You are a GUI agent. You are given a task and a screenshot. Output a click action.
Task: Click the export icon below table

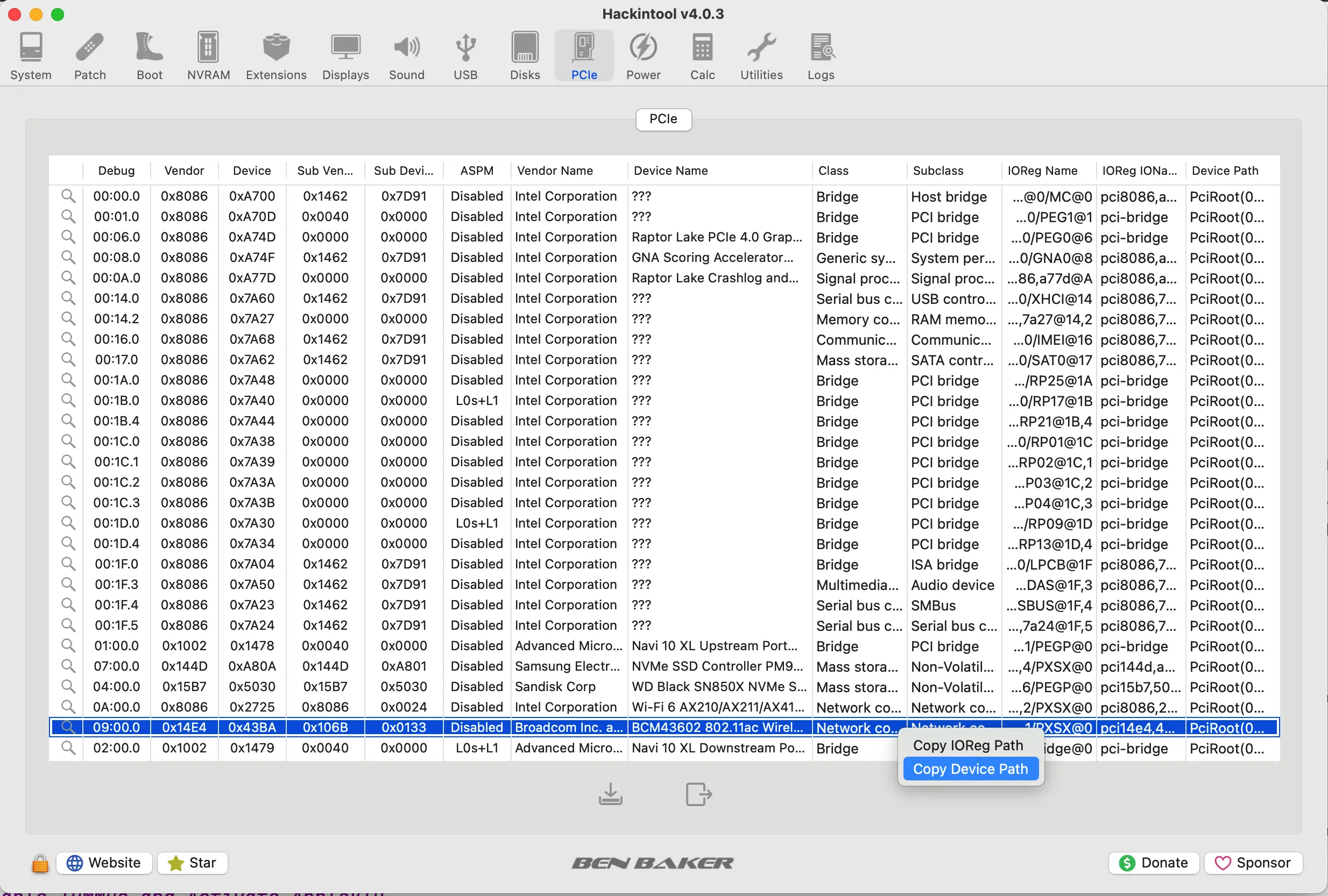tap(698, 794)
